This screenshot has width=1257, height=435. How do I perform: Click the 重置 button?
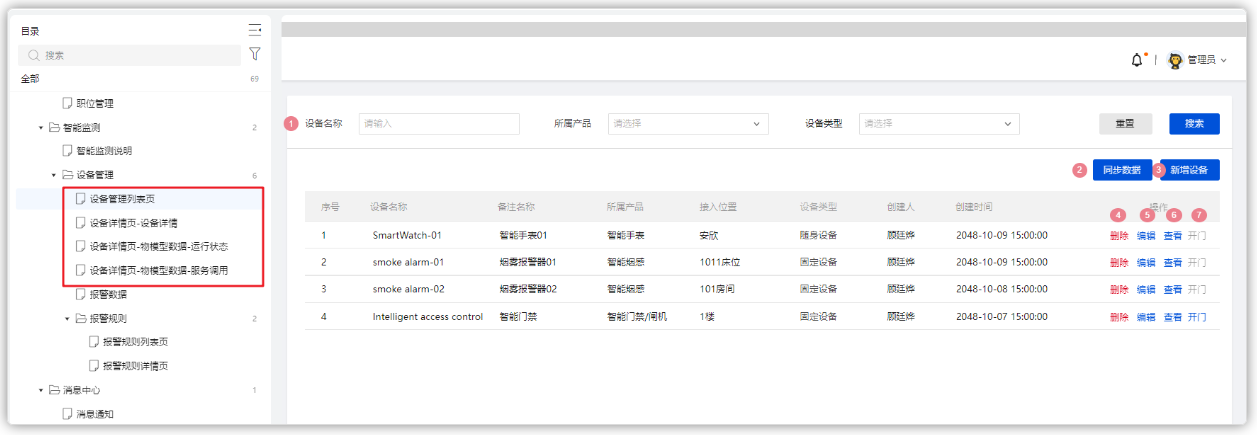1124,124
